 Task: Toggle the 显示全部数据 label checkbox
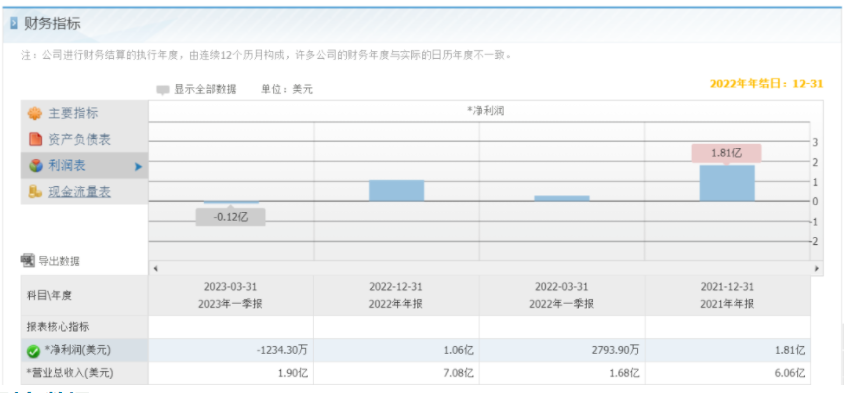click(163, 90)
